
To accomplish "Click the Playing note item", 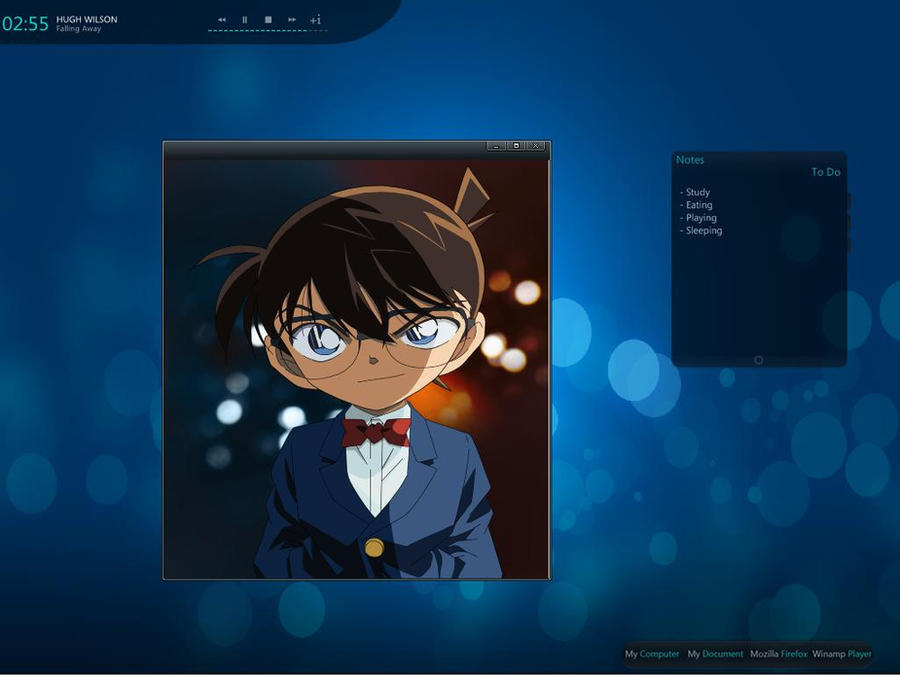I will pos(699,218).
